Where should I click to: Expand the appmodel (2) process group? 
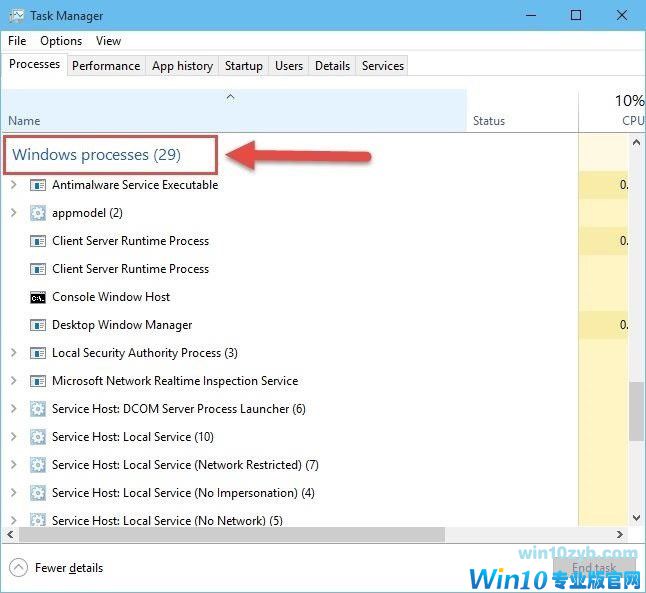pos(13,213)
